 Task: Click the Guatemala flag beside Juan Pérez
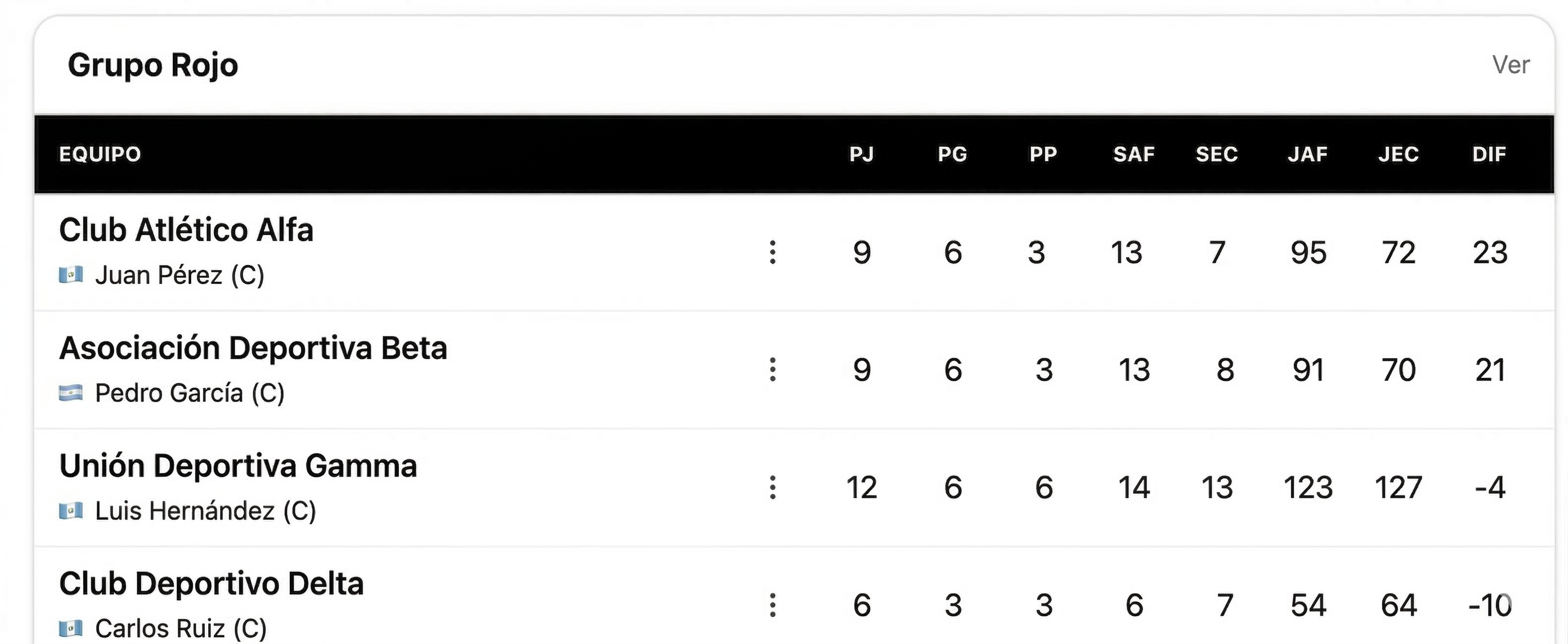pos(72,275)
